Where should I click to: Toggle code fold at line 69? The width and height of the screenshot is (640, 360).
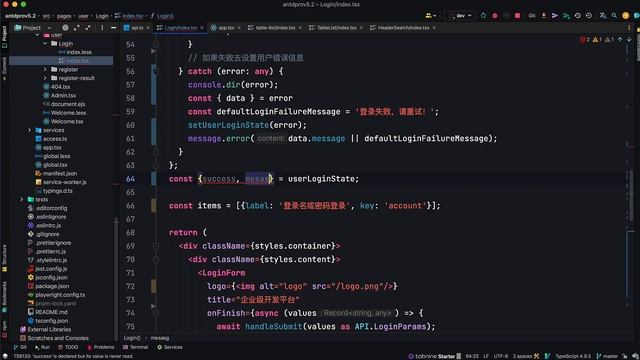(156, 246)
